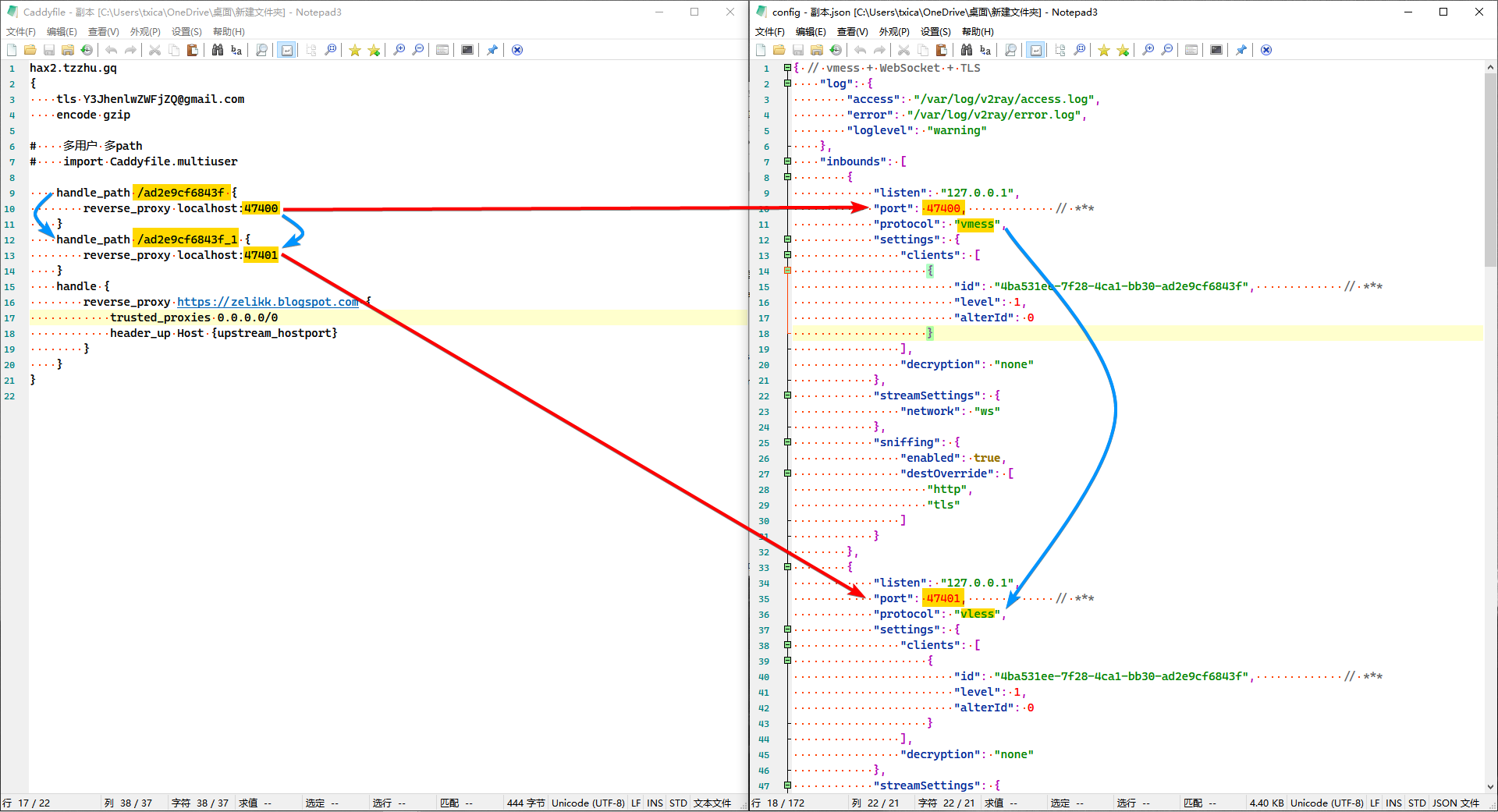Image resolution: width=1498 pixels, height=812 pixels.
Task: Click the command line terminal icon in the config.json window
Action: click(1216, 50)
